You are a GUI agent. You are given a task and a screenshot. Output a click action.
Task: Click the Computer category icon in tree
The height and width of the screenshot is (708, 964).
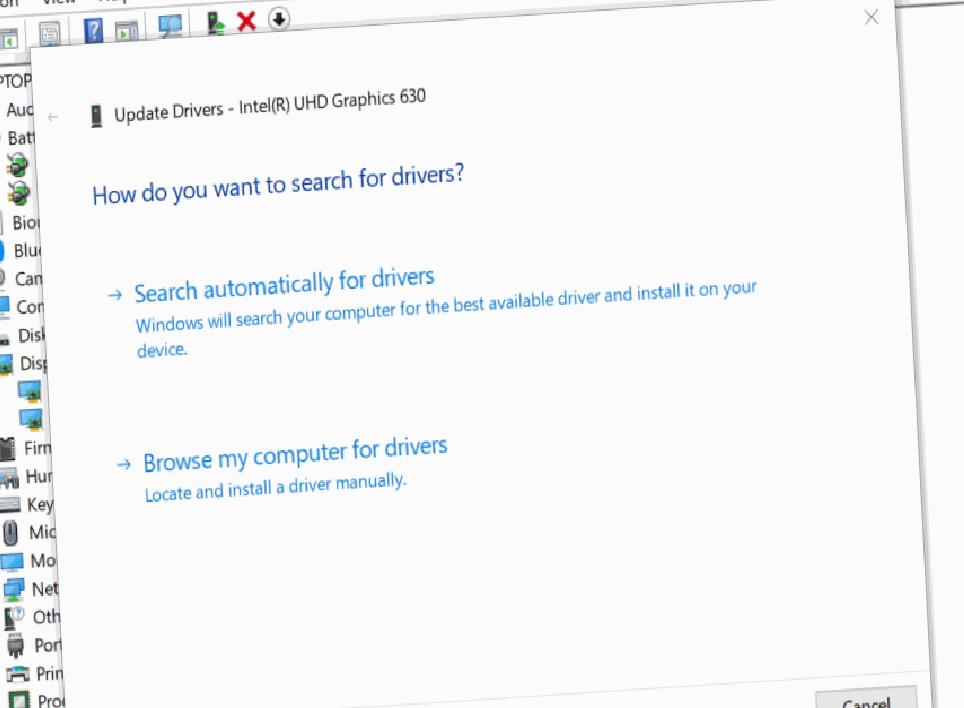pos(5,307)
